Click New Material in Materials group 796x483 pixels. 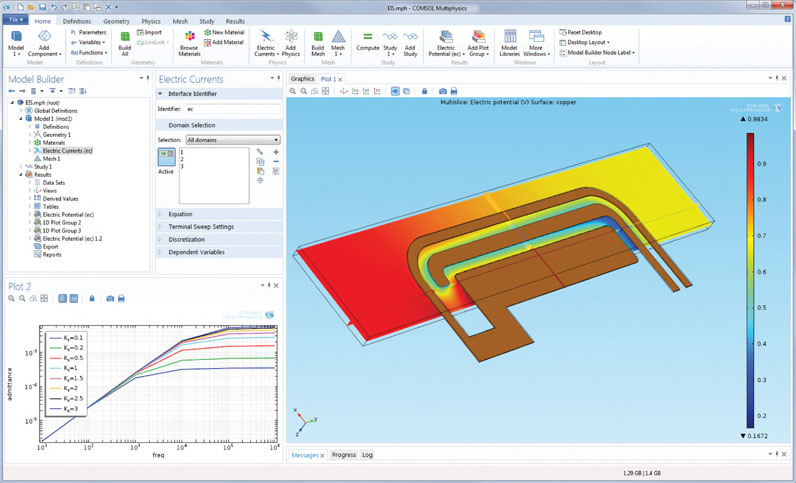pyautogui.click(x=223, y=32)
